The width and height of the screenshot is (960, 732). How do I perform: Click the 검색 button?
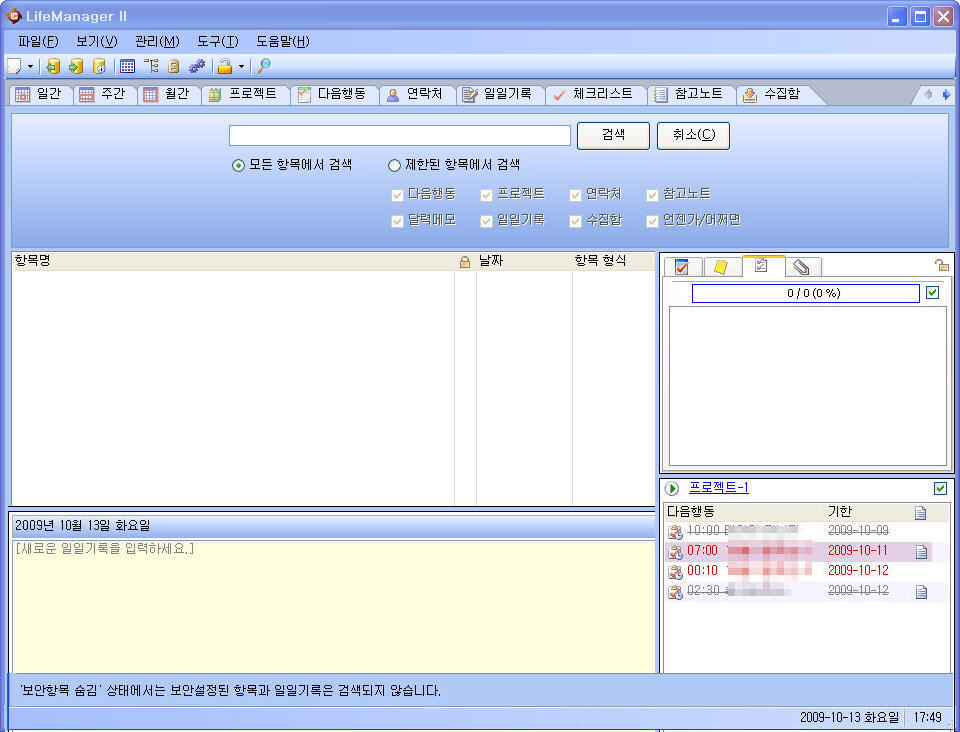613,135
